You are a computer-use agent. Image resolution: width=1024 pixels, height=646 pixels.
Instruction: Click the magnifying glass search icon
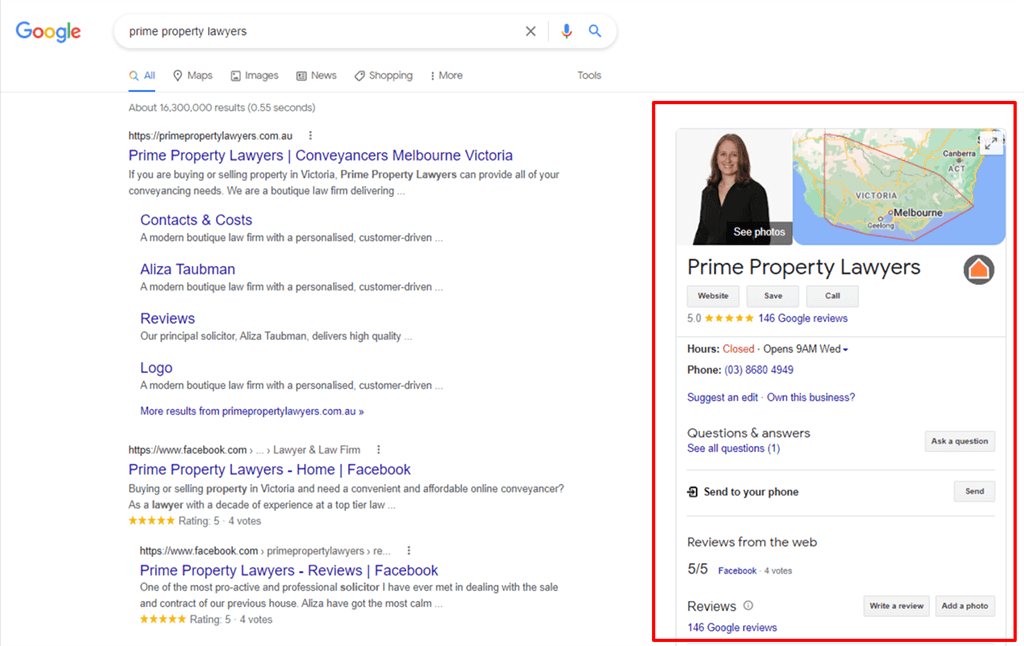(595, 31)
